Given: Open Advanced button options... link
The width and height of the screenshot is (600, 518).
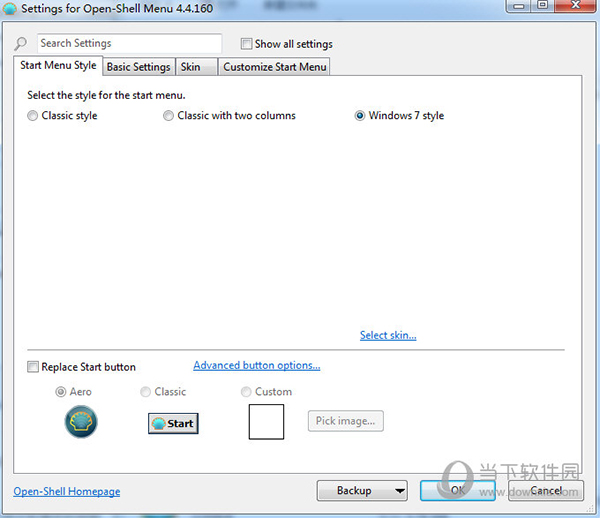Looking at the screenshot, I should pos(257,365).
